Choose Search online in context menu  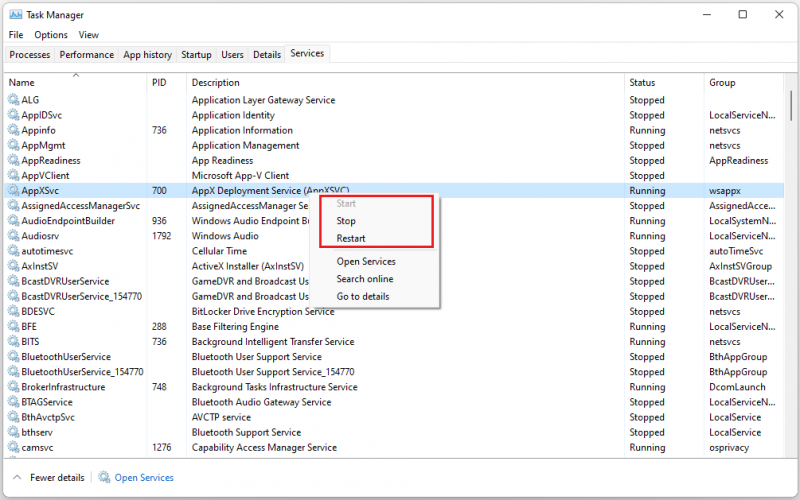click(x=365, y=279)
